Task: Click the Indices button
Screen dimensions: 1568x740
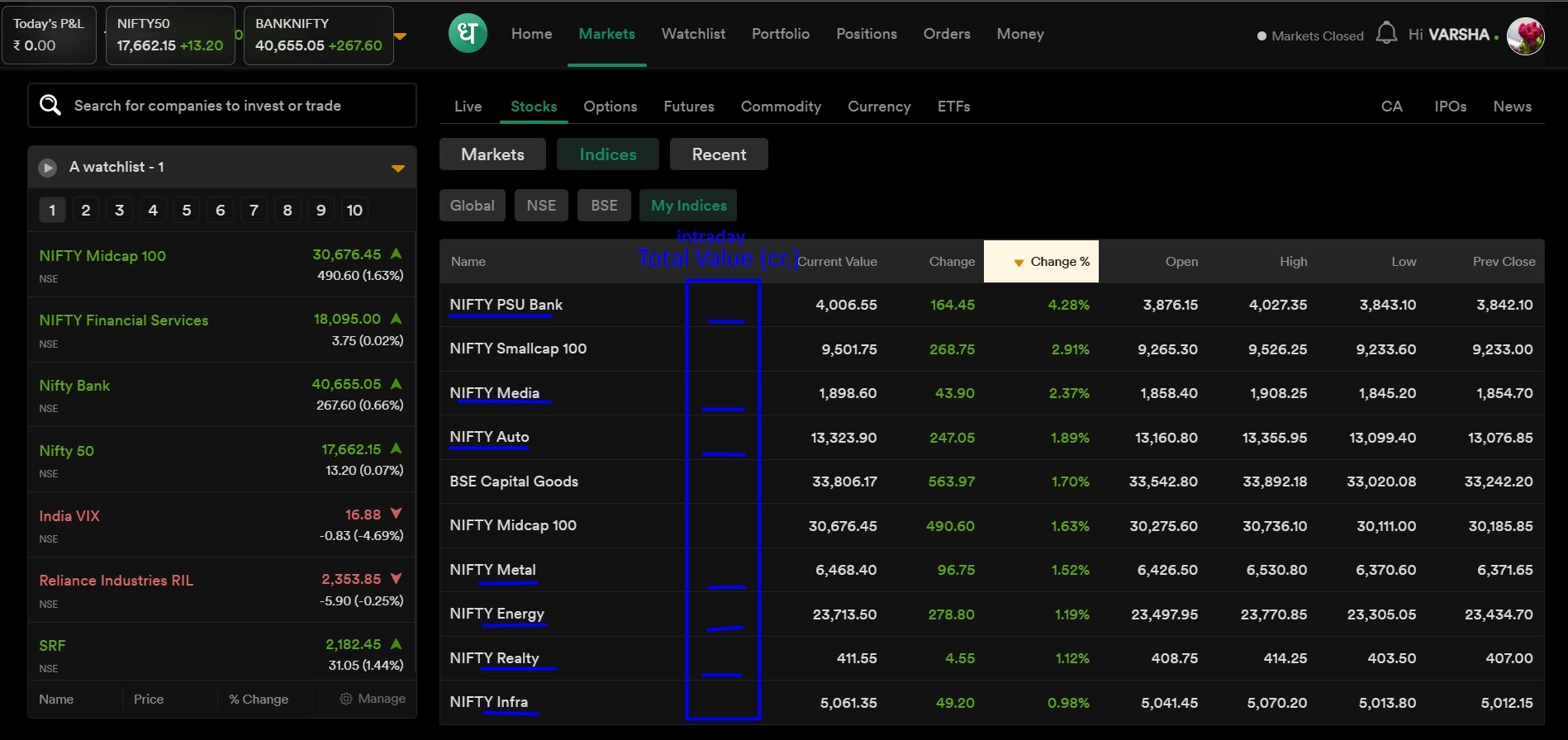Action: pos(608,154)
